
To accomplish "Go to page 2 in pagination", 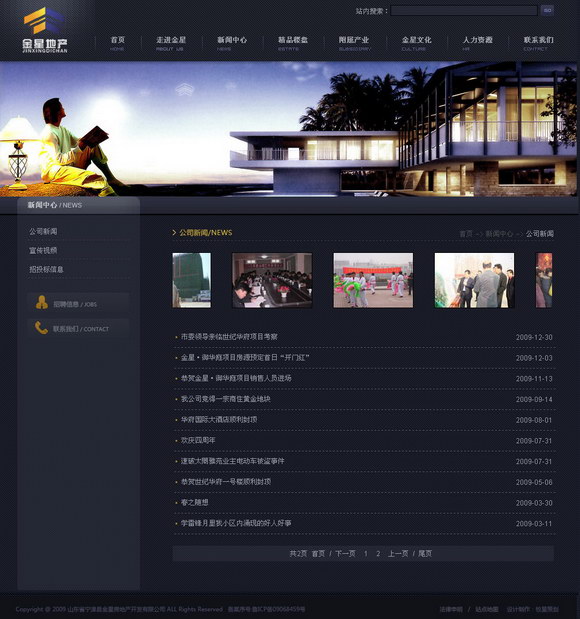I will pyautogui.click(x=378, y=553).
